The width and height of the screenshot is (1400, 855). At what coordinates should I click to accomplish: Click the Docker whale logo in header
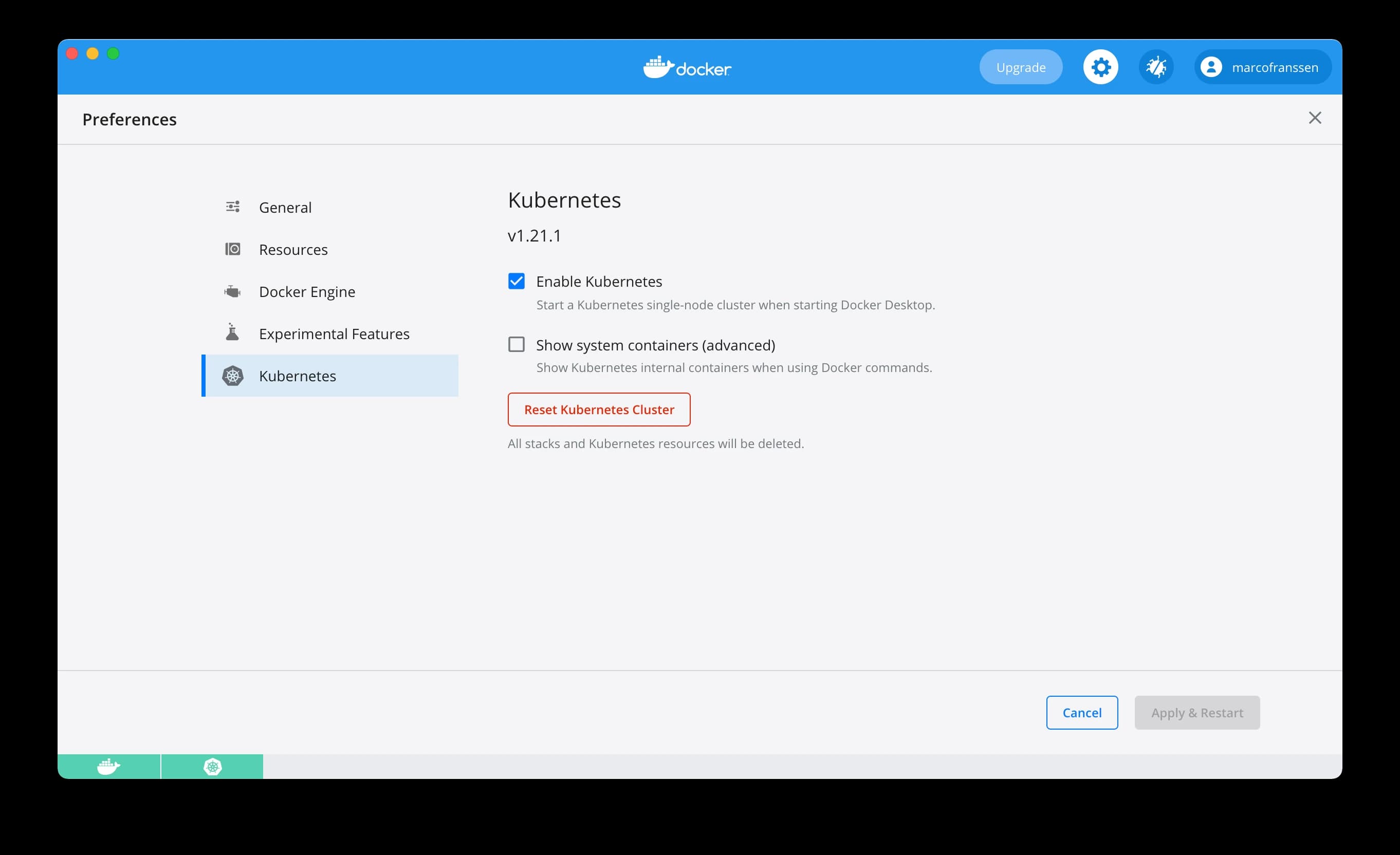[x=687, y=67]
